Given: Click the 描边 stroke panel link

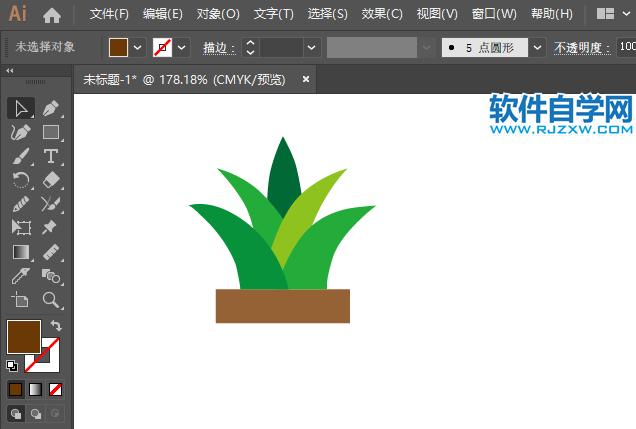Looking at the screenshot, I should pyautogui.click(x=219, y=48).
